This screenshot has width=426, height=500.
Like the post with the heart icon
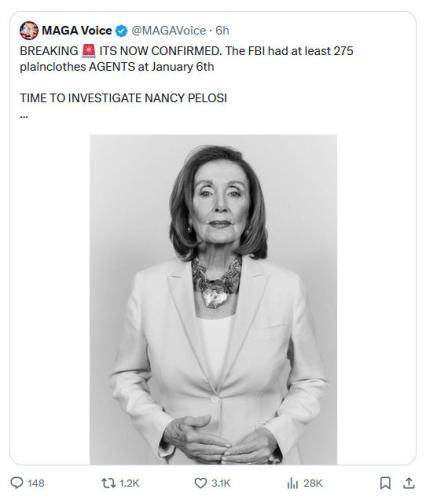(200, 483)
